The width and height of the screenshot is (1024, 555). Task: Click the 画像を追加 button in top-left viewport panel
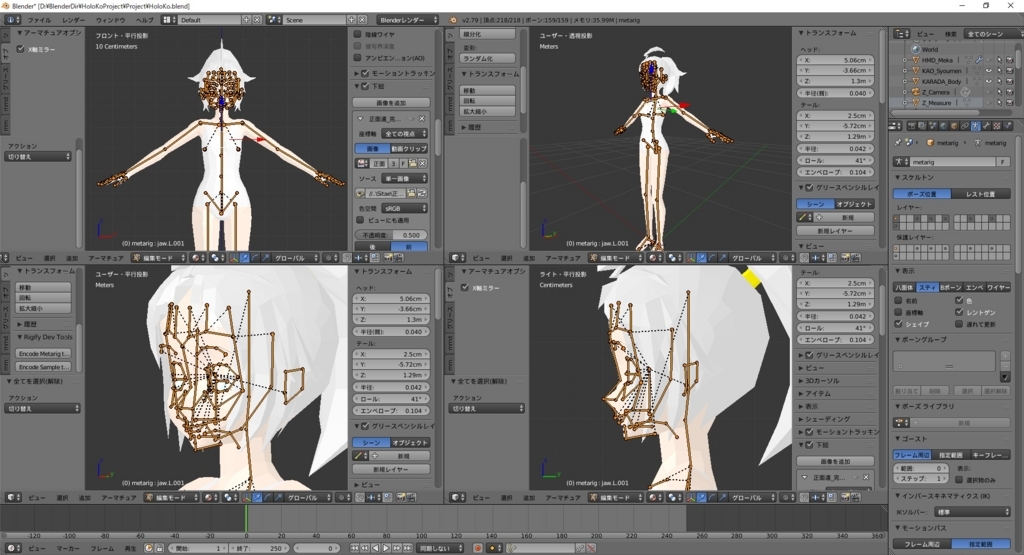pyautogui.click(x=391, y=103)
